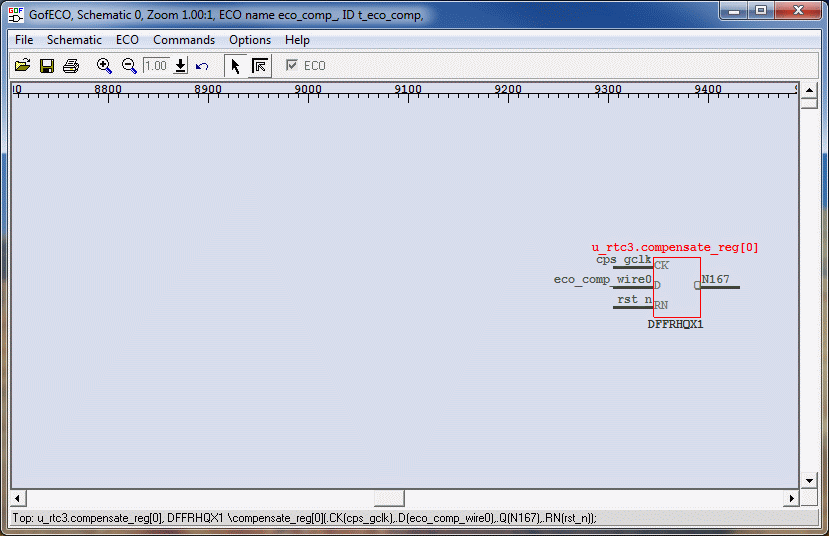Select the DFFRHQX1 flip-flop cell body
Image resolution: width=829 pixels, height=536 pixels.
point(677,287)
